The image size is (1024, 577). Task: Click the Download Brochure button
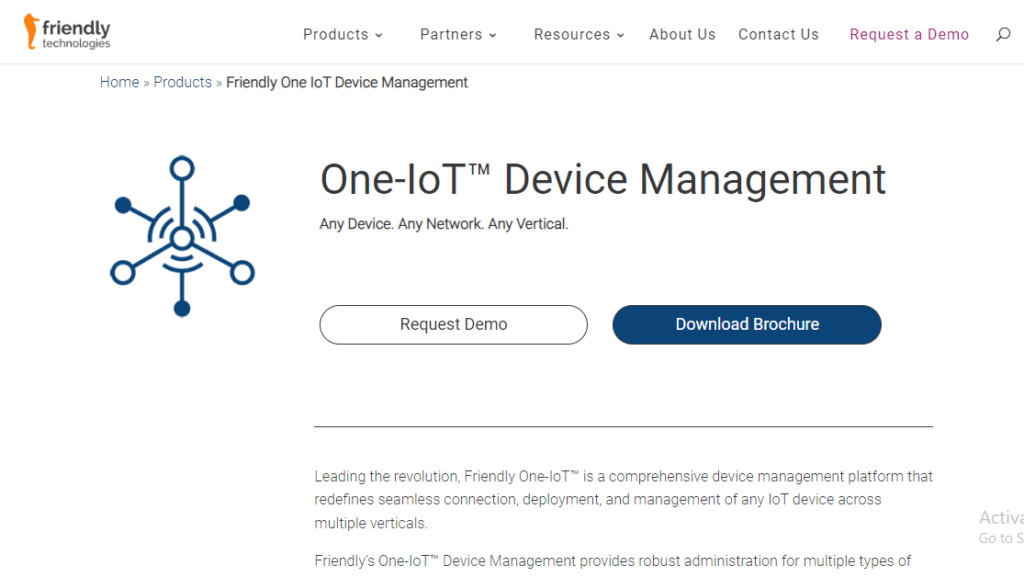pos(747,324)
